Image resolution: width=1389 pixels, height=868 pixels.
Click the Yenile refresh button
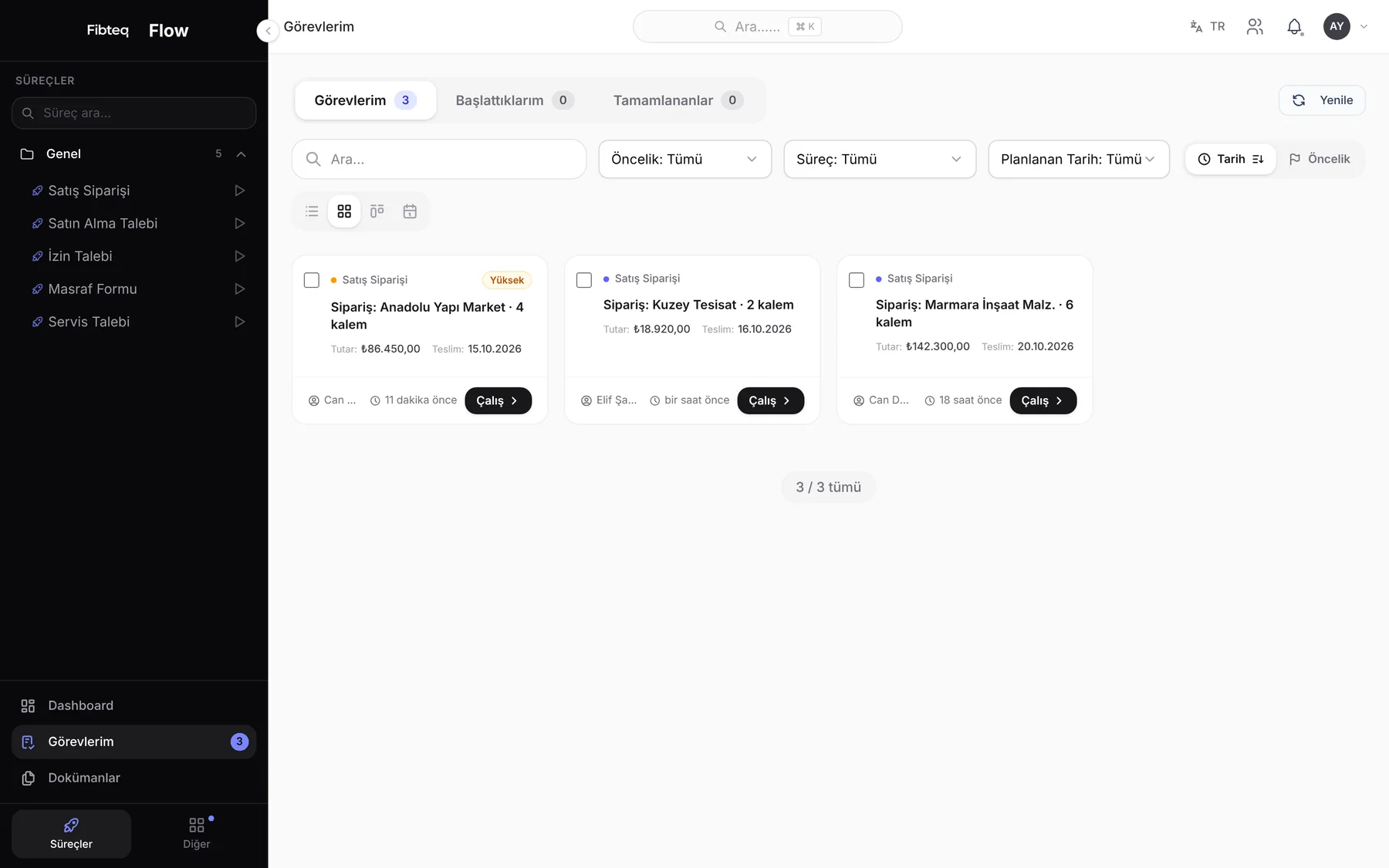pos(1322,100)
